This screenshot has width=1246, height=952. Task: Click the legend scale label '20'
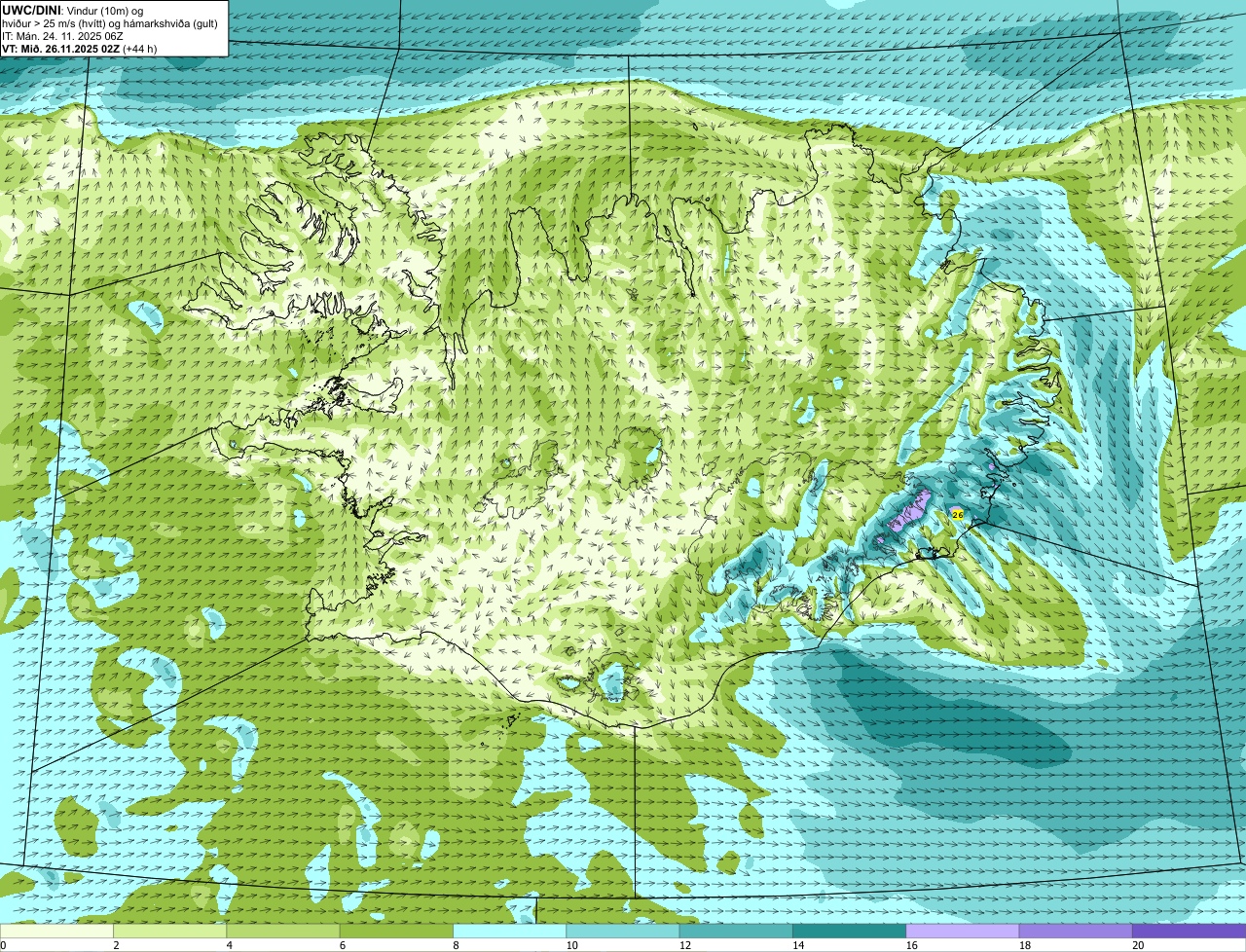point(1138,945)
